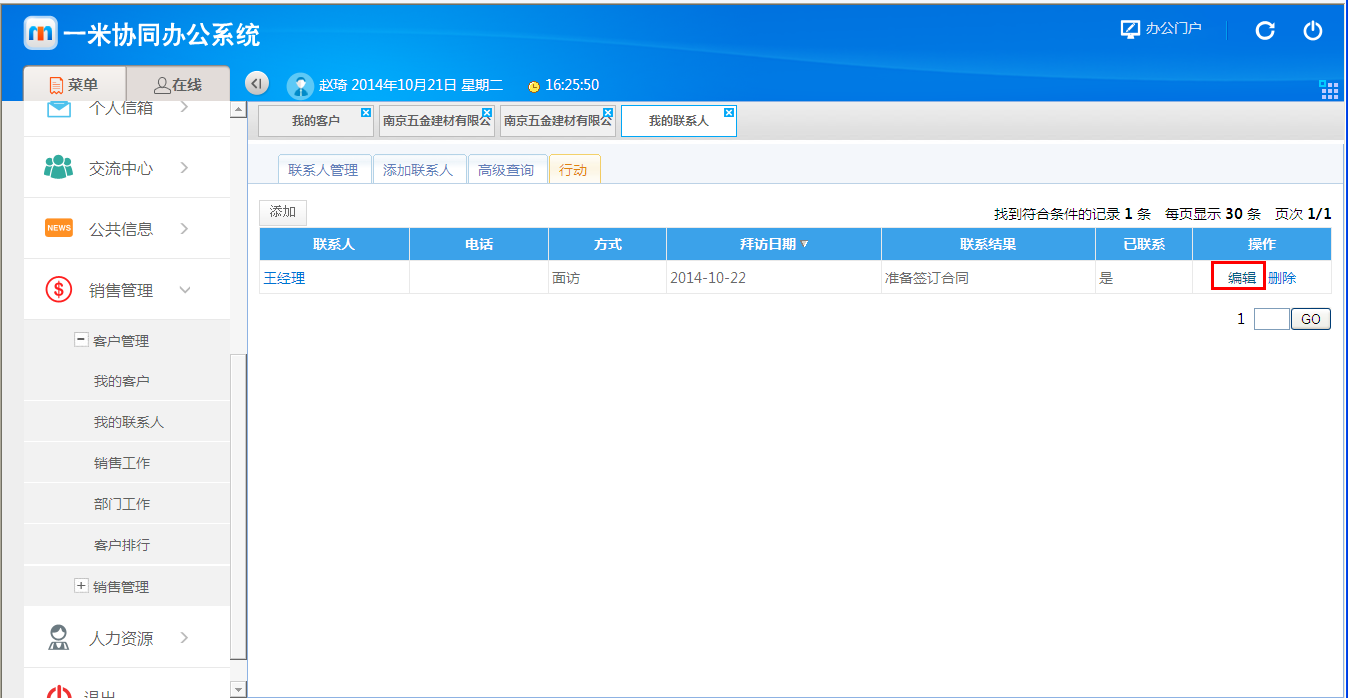Close the second 南京五金建材有限公 tab
This screenshot has height=698, width=1348.
(608, 112)
